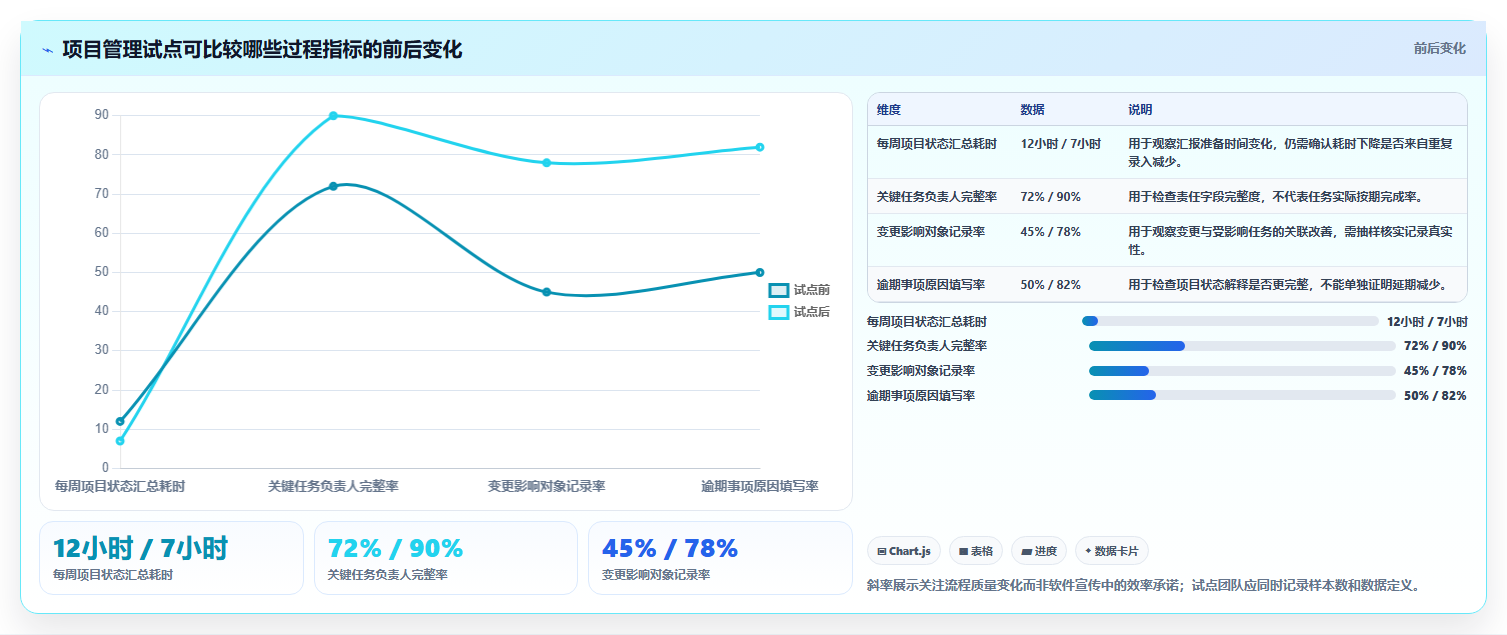
Task: Toggle the 试点后 legend swatch
Action: point(779,312)
